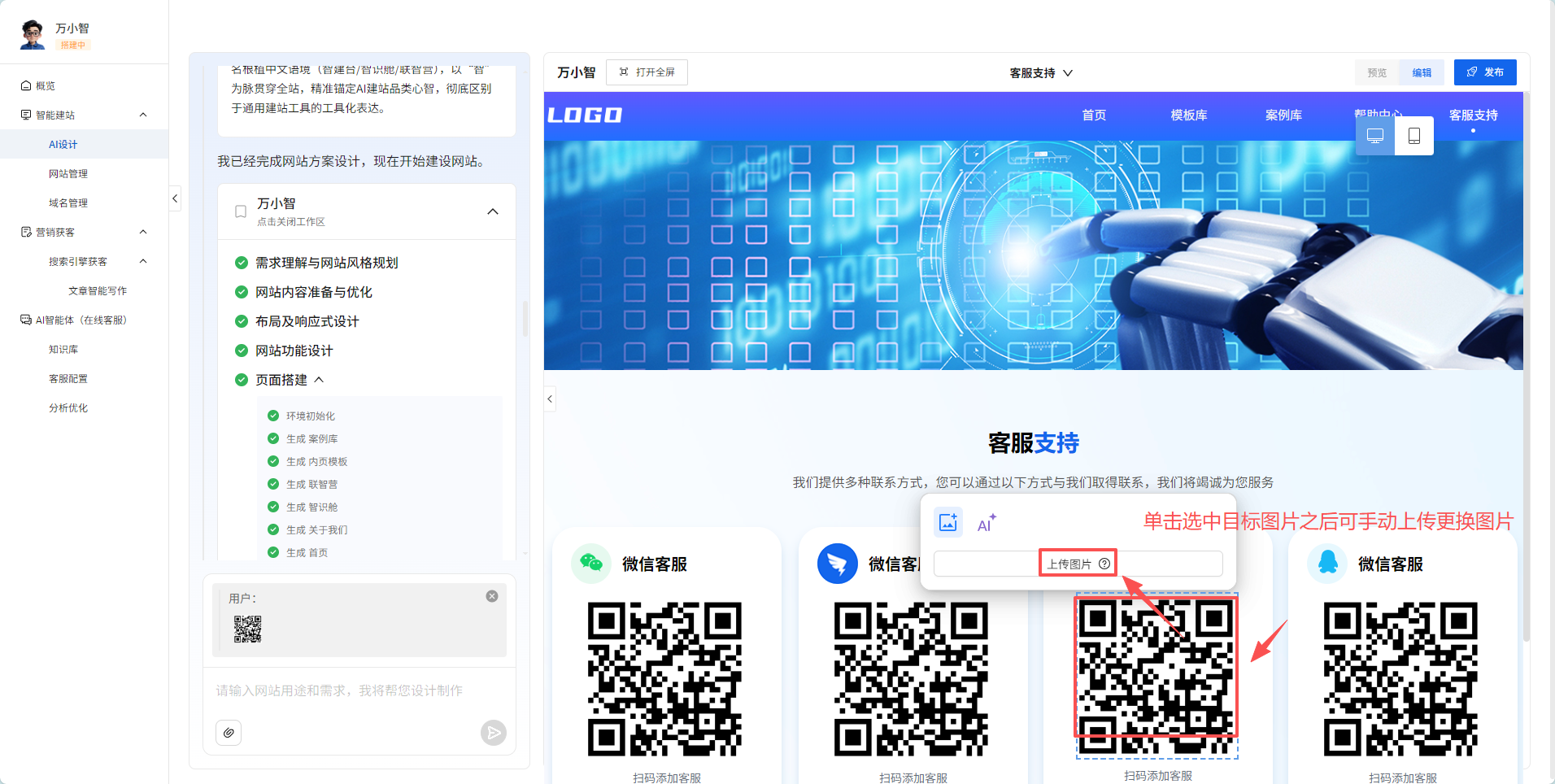Click the AI generate image icon
Screen dimensions: 1555x784
987,523
